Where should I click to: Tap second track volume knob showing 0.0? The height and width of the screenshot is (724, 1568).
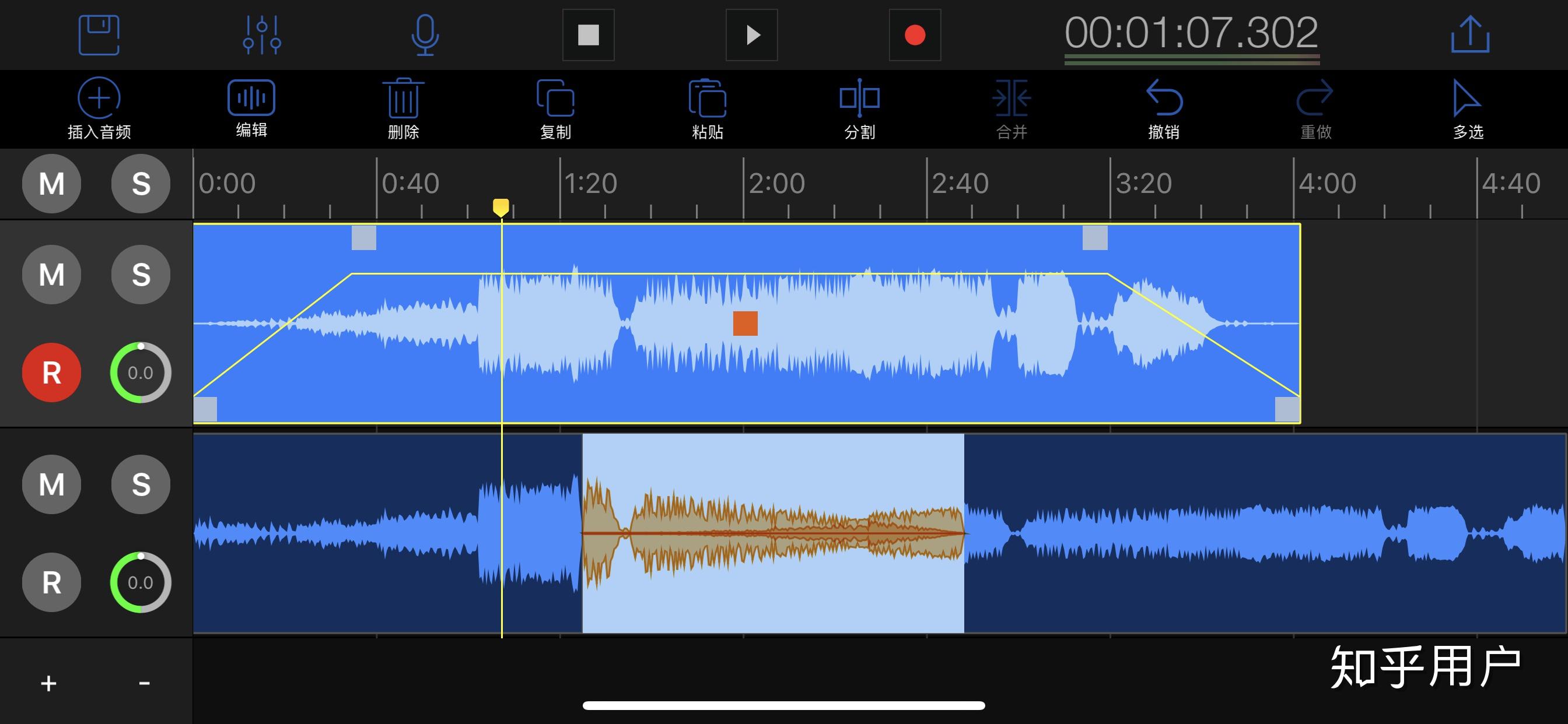click(x=141, y=582)
